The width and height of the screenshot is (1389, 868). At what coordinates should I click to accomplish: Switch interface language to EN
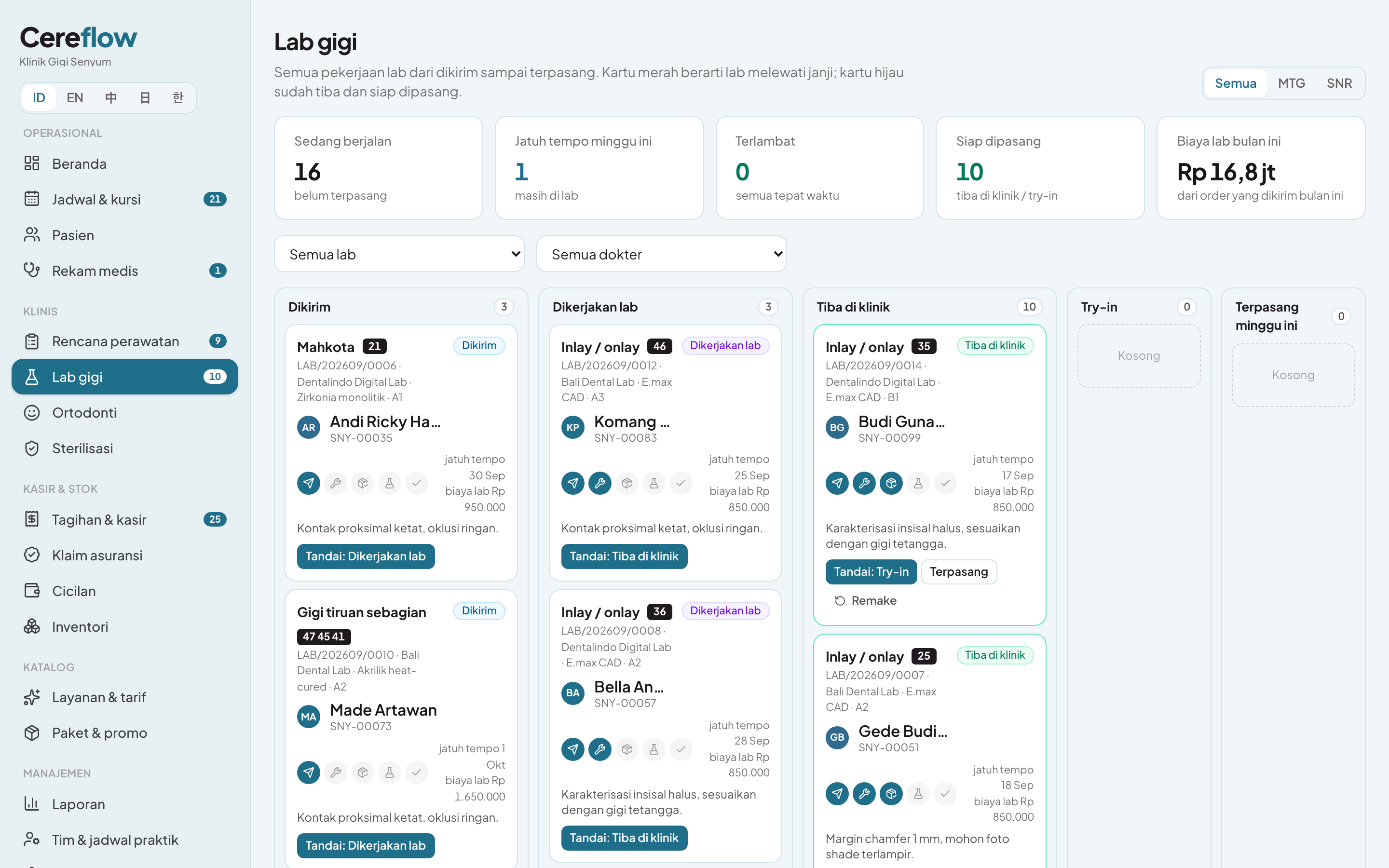coord(75,97)
